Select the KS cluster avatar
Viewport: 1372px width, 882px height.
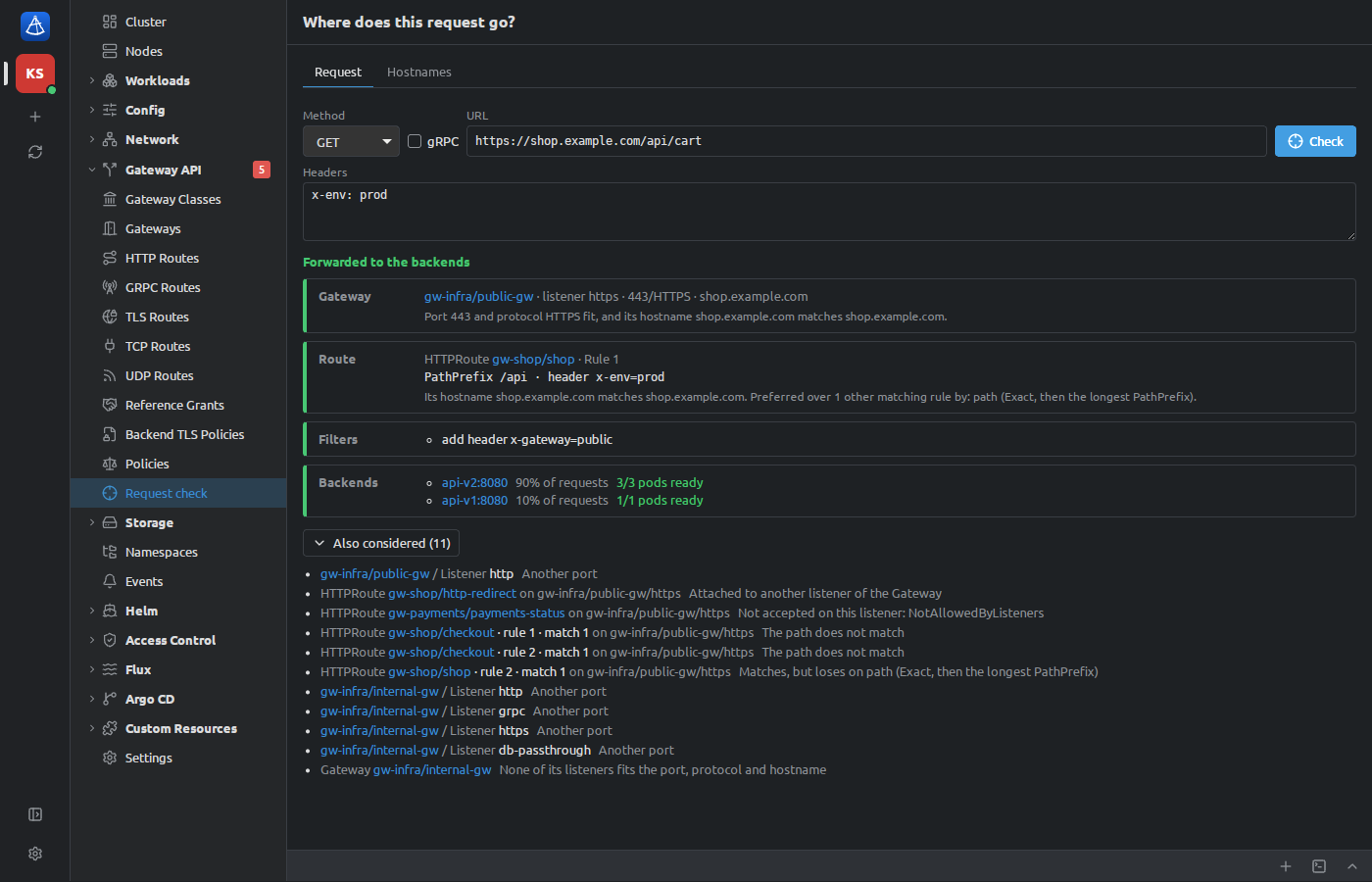click(35, 73)
